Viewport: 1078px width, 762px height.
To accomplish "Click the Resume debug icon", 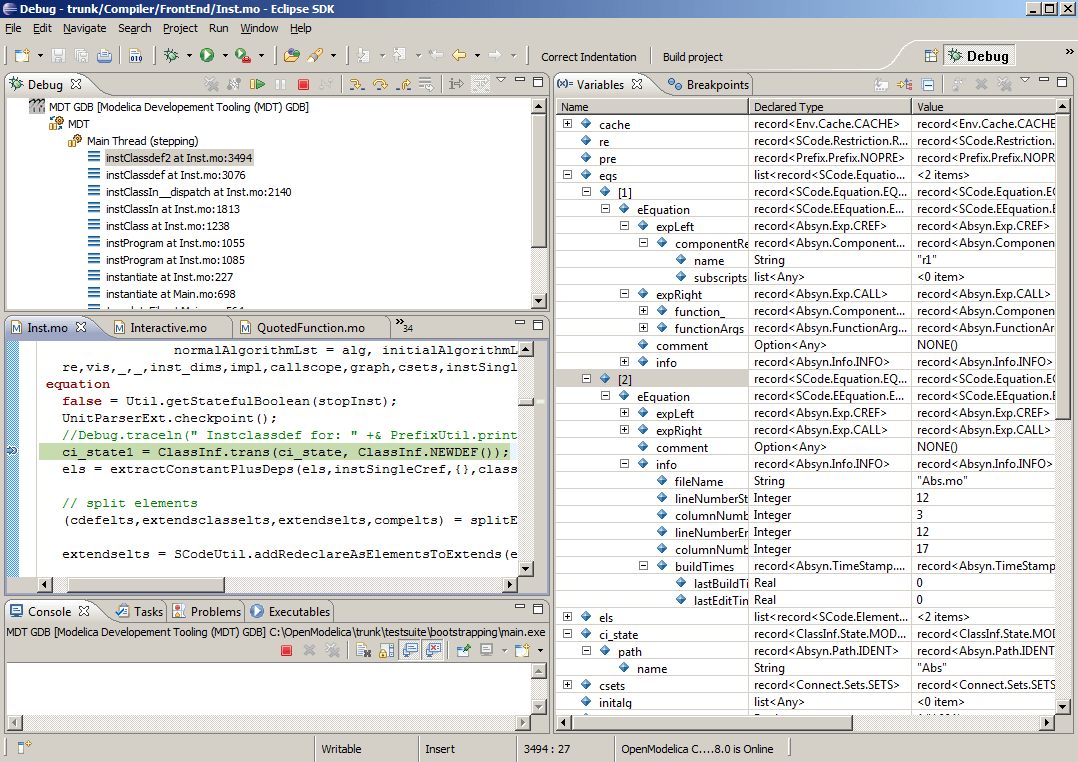I will (x=258, y=84).
